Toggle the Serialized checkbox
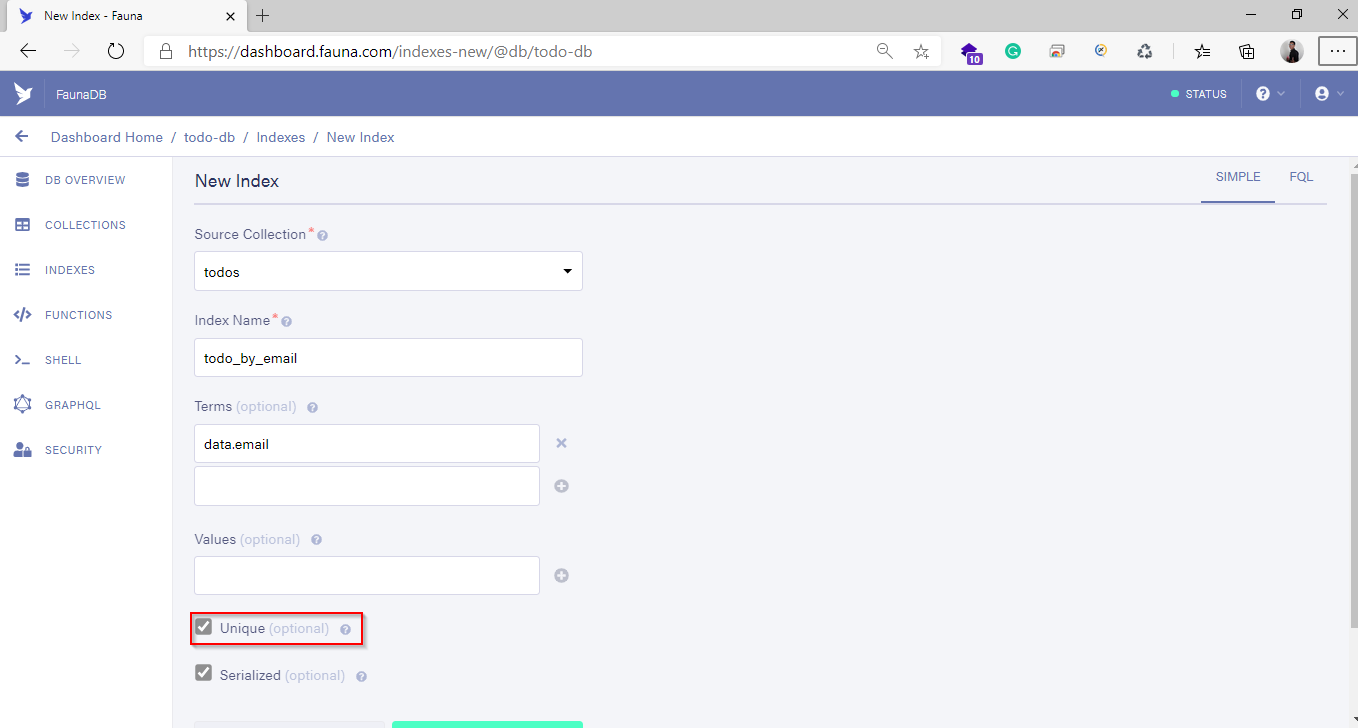The width and height of the screenshot is (1358, 728). 204,673
